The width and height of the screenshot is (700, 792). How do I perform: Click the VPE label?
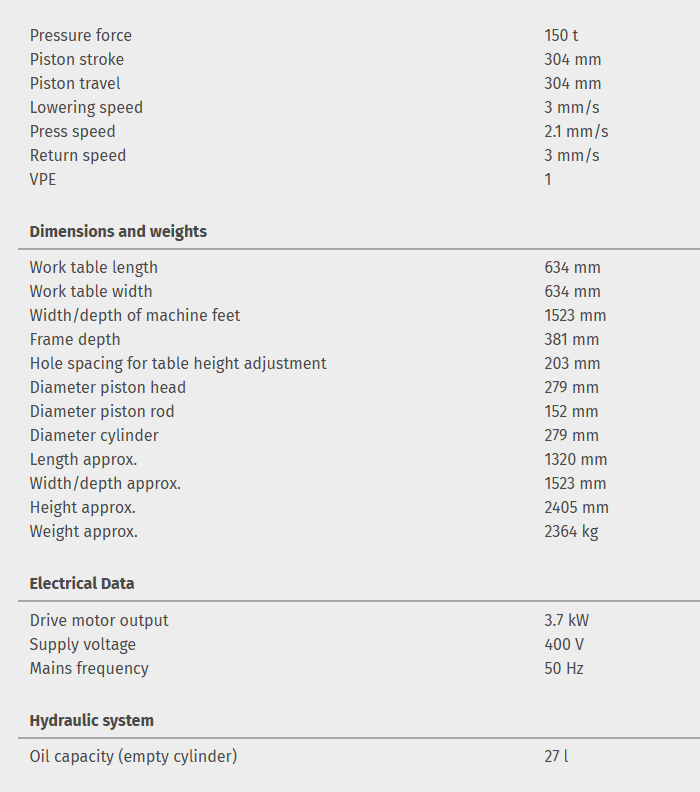(43, 179)
